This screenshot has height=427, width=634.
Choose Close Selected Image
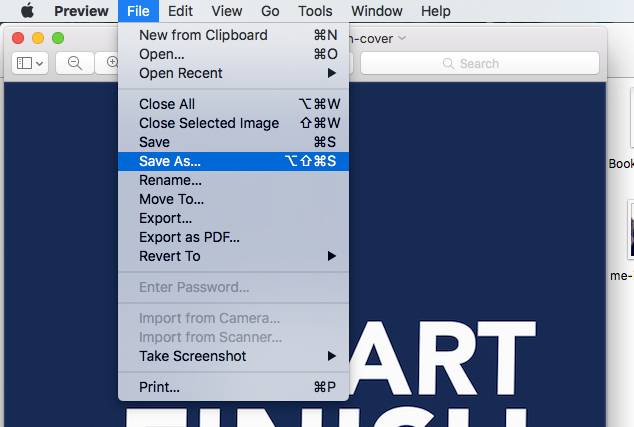tap(233, 123)
